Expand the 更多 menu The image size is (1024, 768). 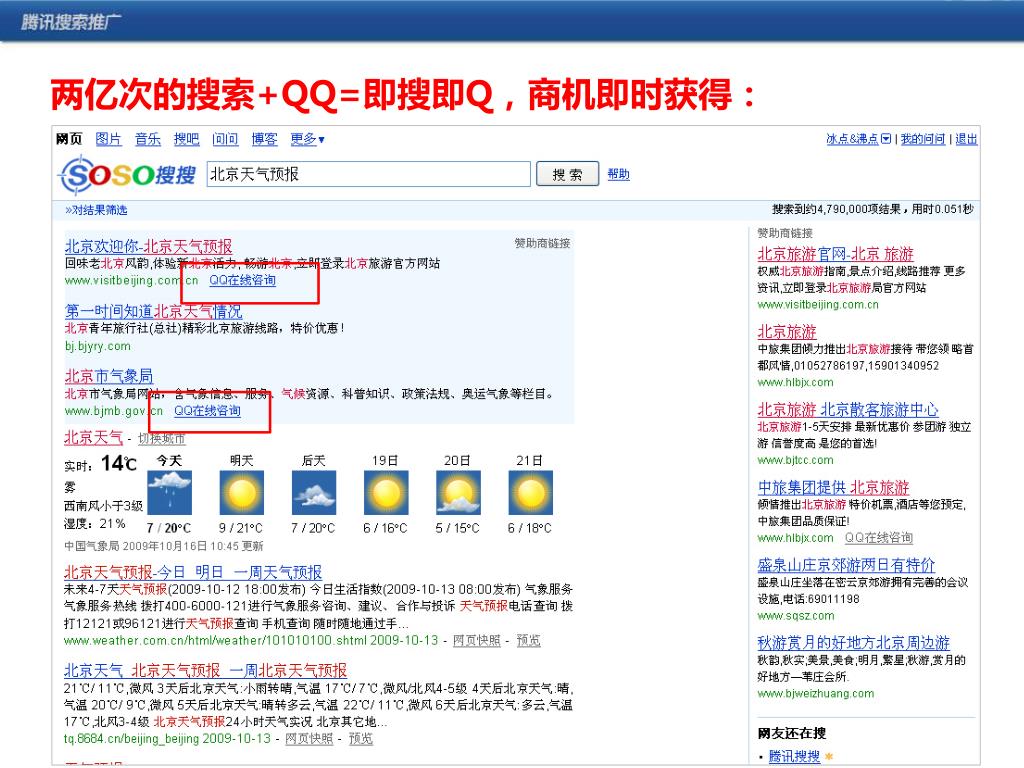coord(308,138)
